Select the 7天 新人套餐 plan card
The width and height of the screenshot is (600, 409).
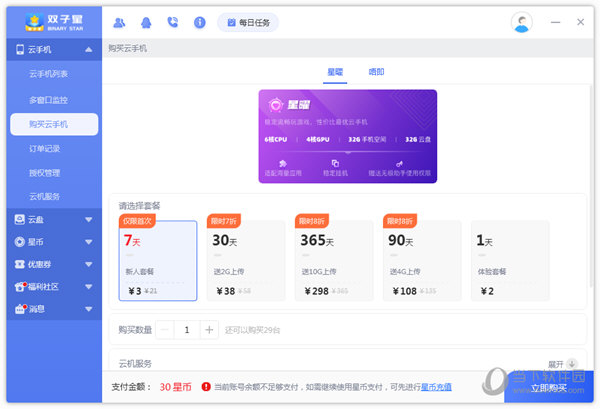158,261
